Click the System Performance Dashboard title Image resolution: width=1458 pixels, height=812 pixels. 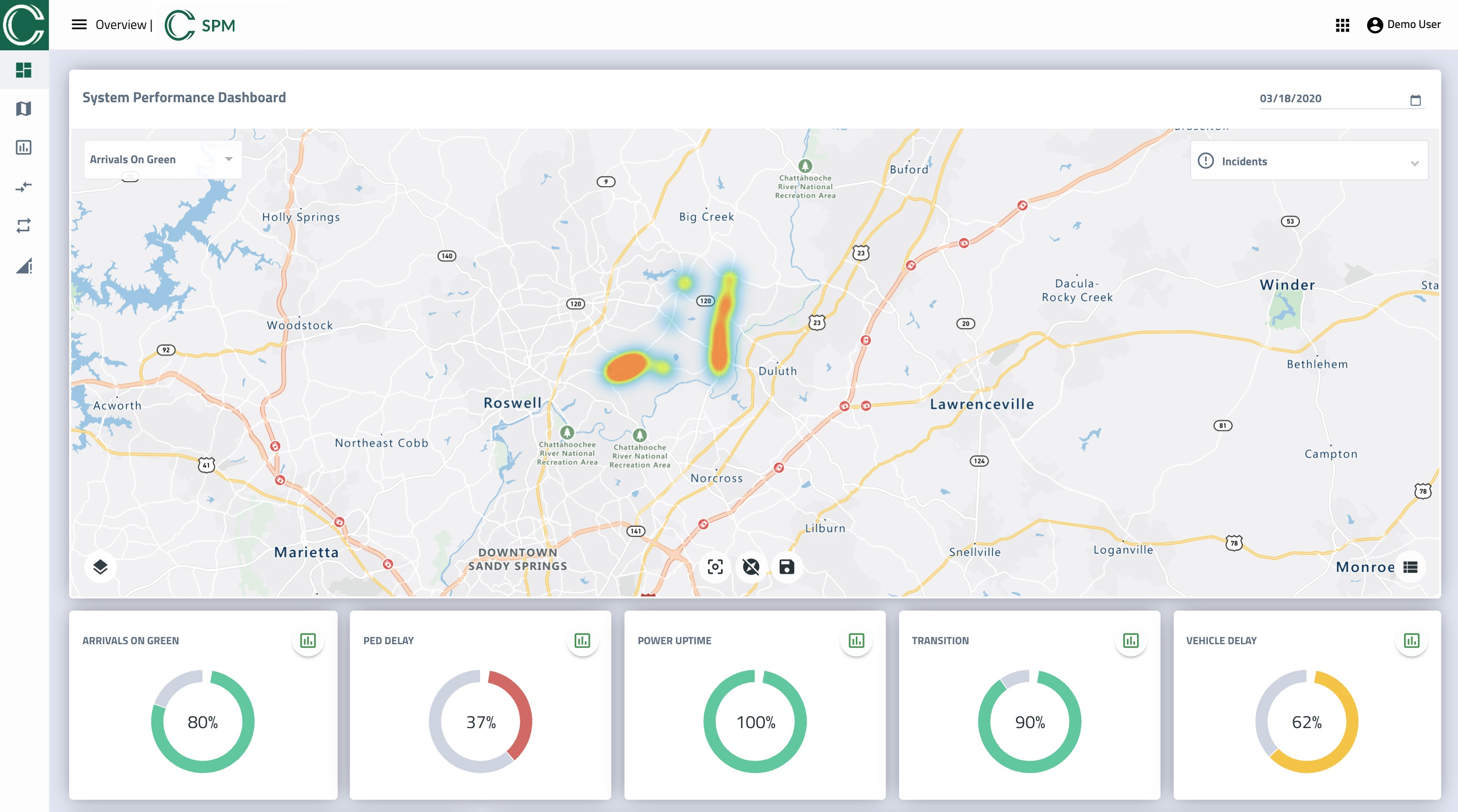point(184,97)
